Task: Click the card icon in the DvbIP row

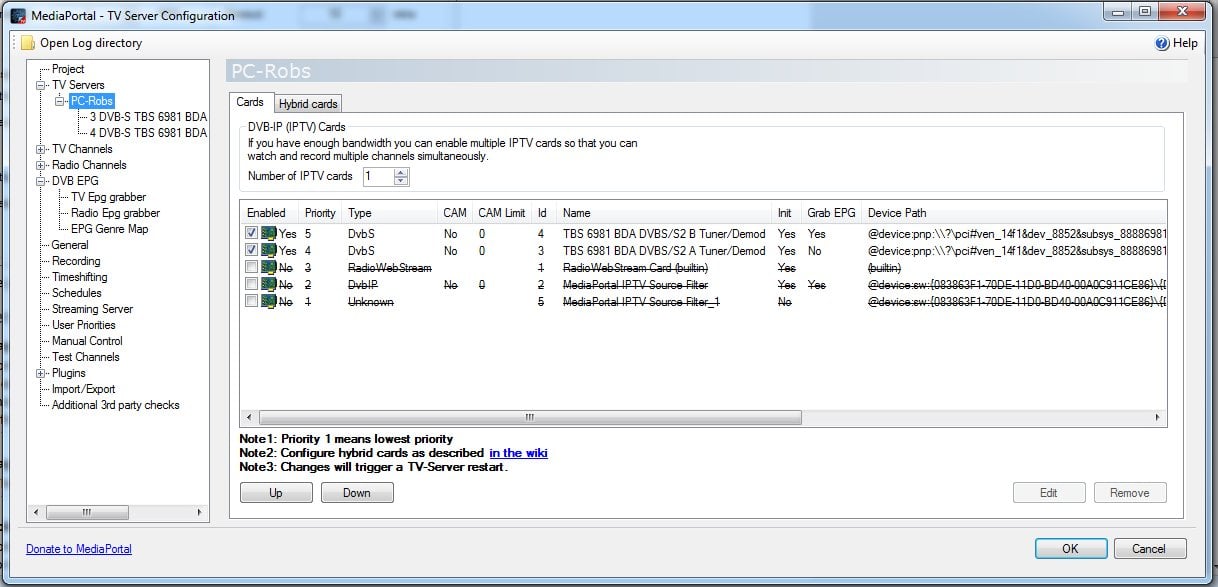Action: point(268,284)
